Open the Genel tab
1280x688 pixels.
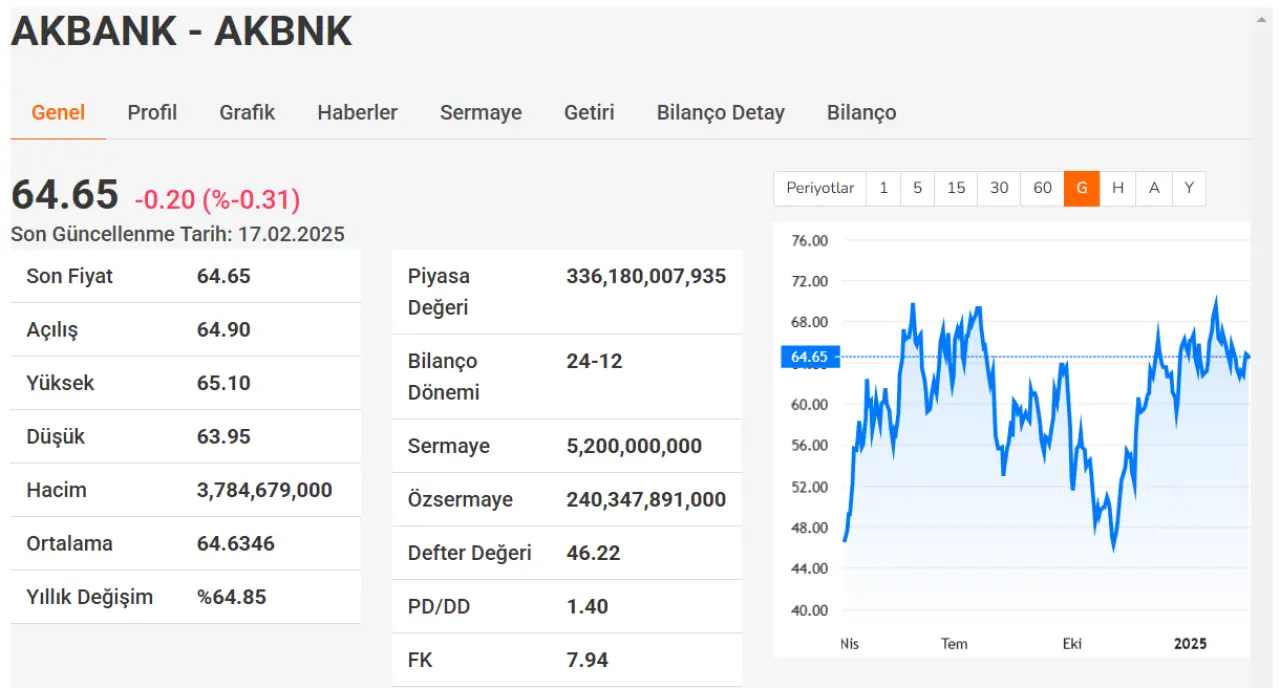[x=58, y=113]
